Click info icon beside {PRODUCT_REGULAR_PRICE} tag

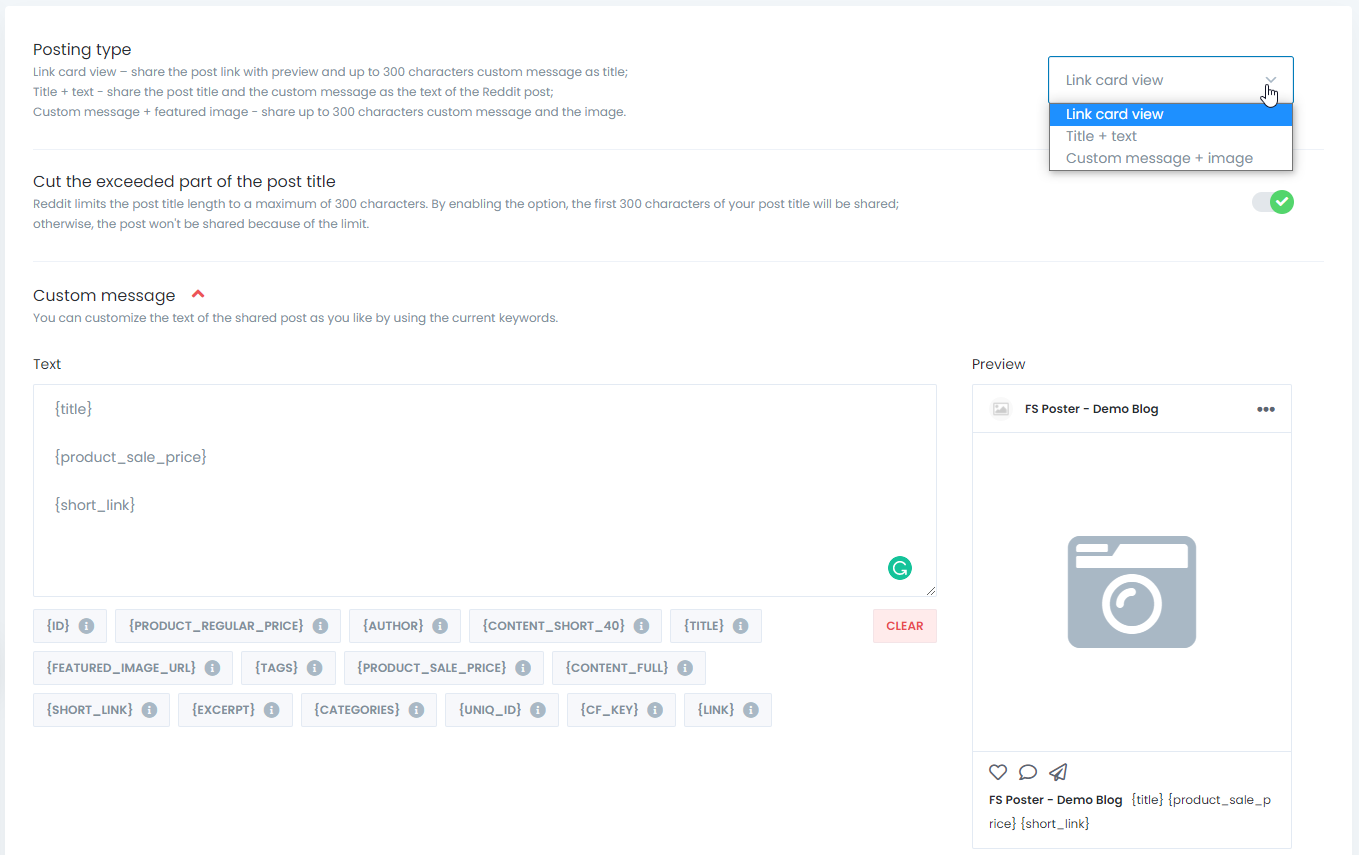click(320, 626)
